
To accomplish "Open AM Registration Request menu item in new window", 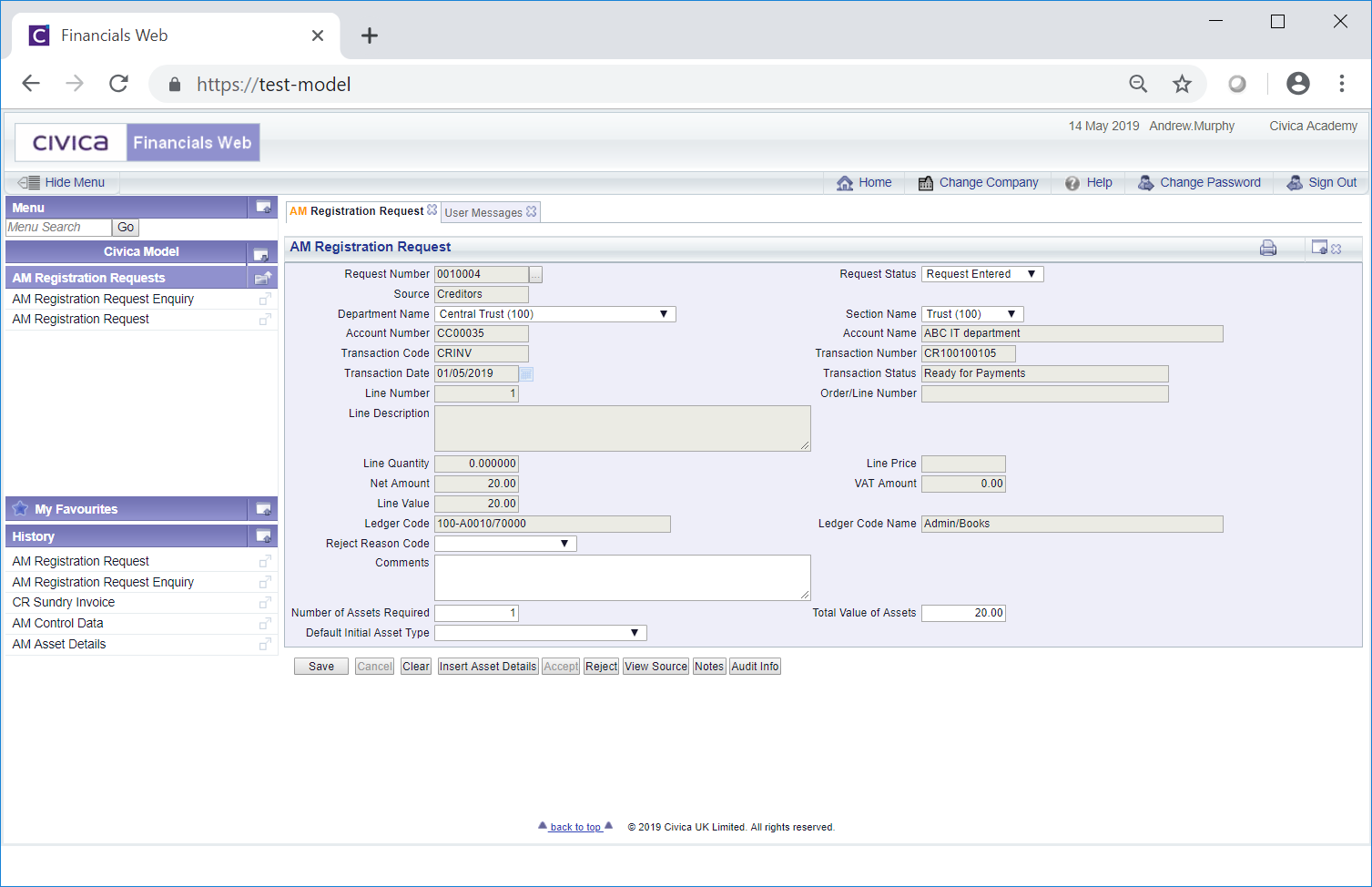I will (x=265, y=320).
